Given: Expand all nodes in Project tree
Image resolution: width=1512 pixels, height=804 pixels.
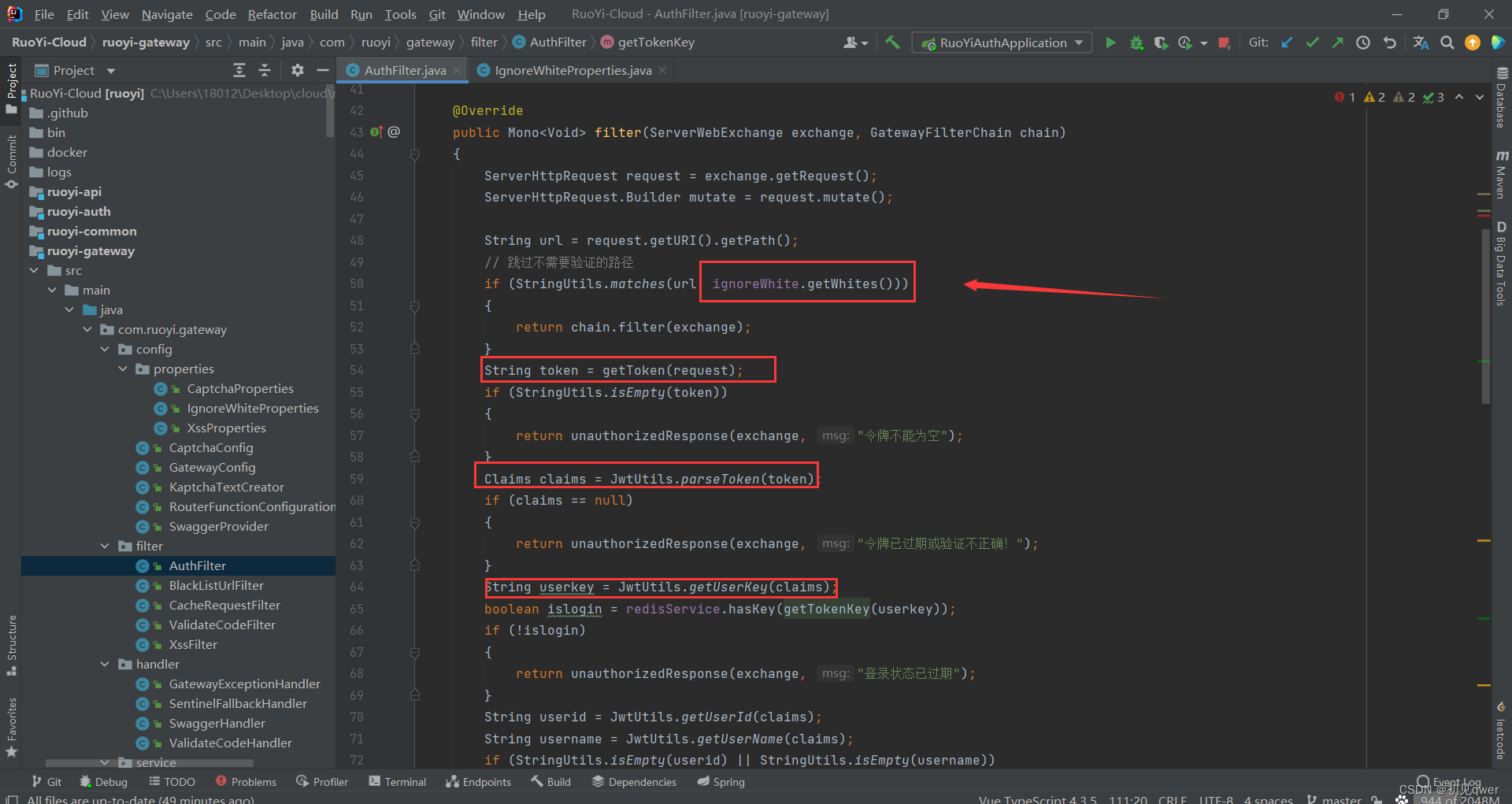Looking at the screenshot, I should pos(239,70).
